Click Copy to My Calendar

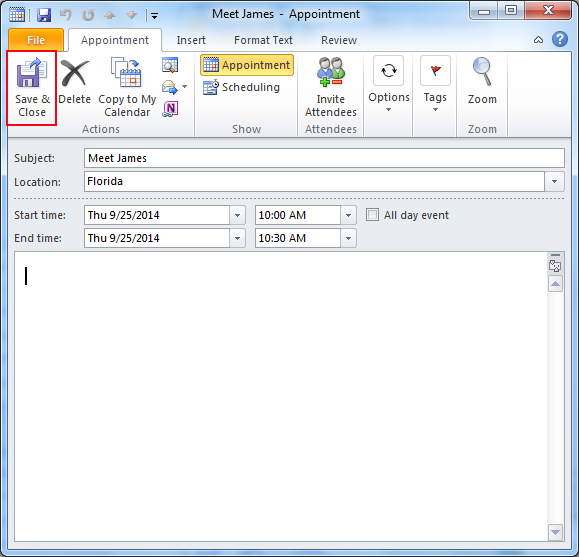click(127, 87)
